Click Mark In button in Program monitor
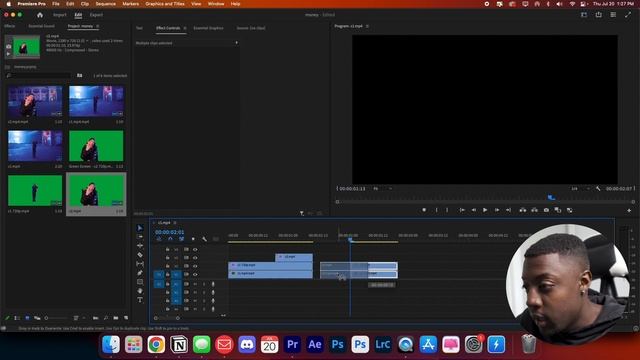The width and height of the screenshot is (640, 360). [436, 210]
